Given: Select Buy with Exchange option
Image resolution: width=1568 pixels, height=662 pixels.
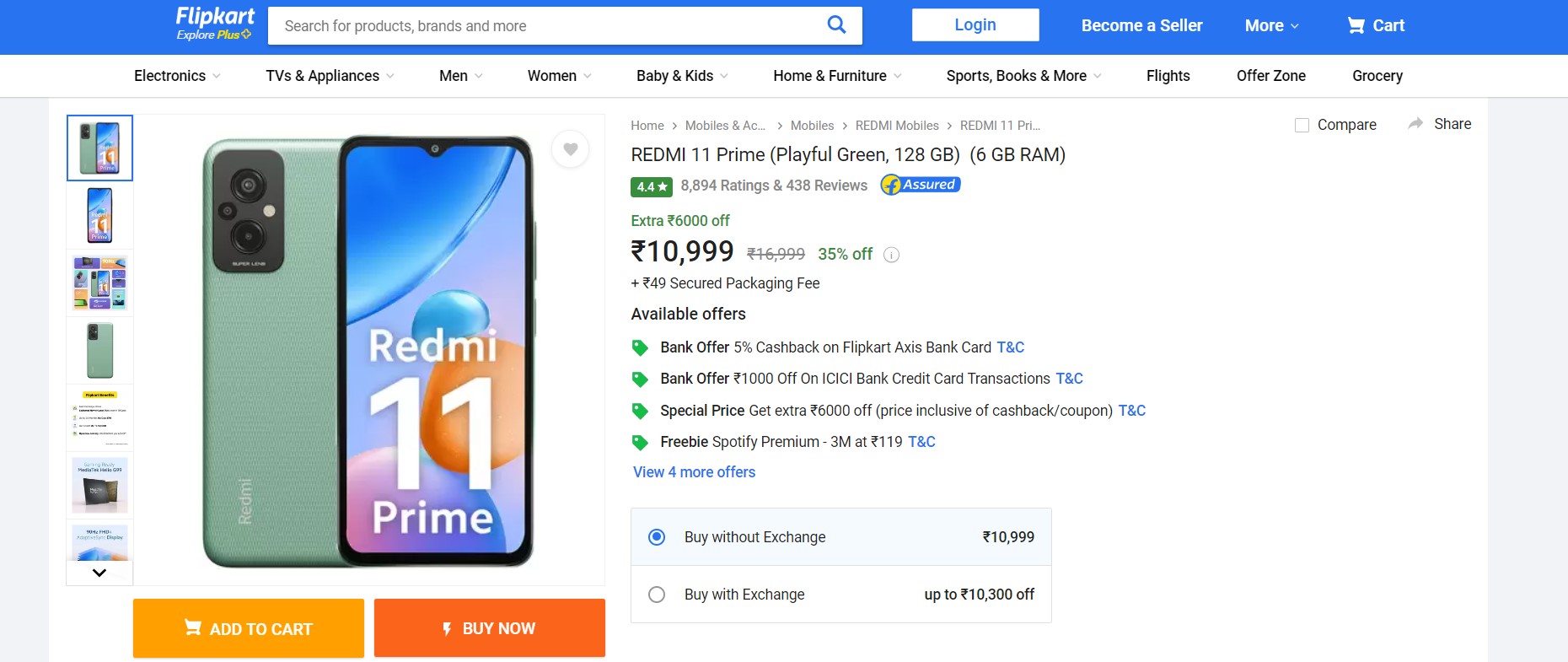Looking at the screenshot, I should 657,595.
